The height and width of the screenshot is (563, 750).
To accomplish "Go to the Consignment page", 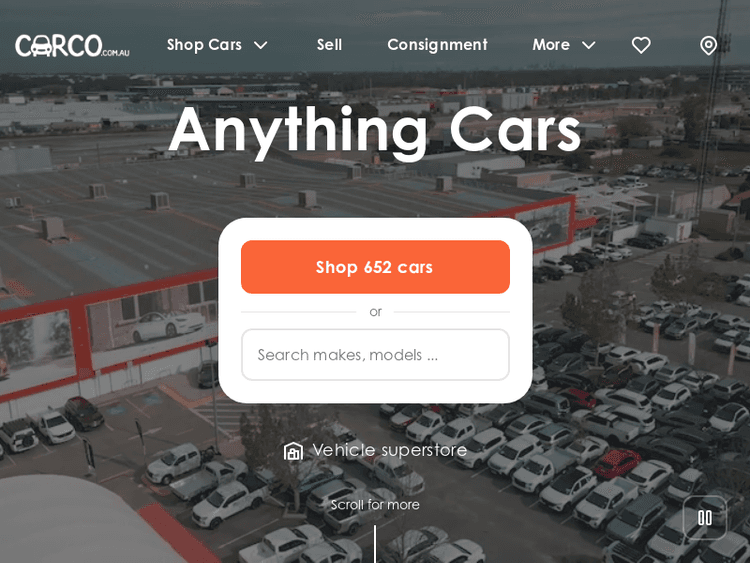I will (437, 45).
